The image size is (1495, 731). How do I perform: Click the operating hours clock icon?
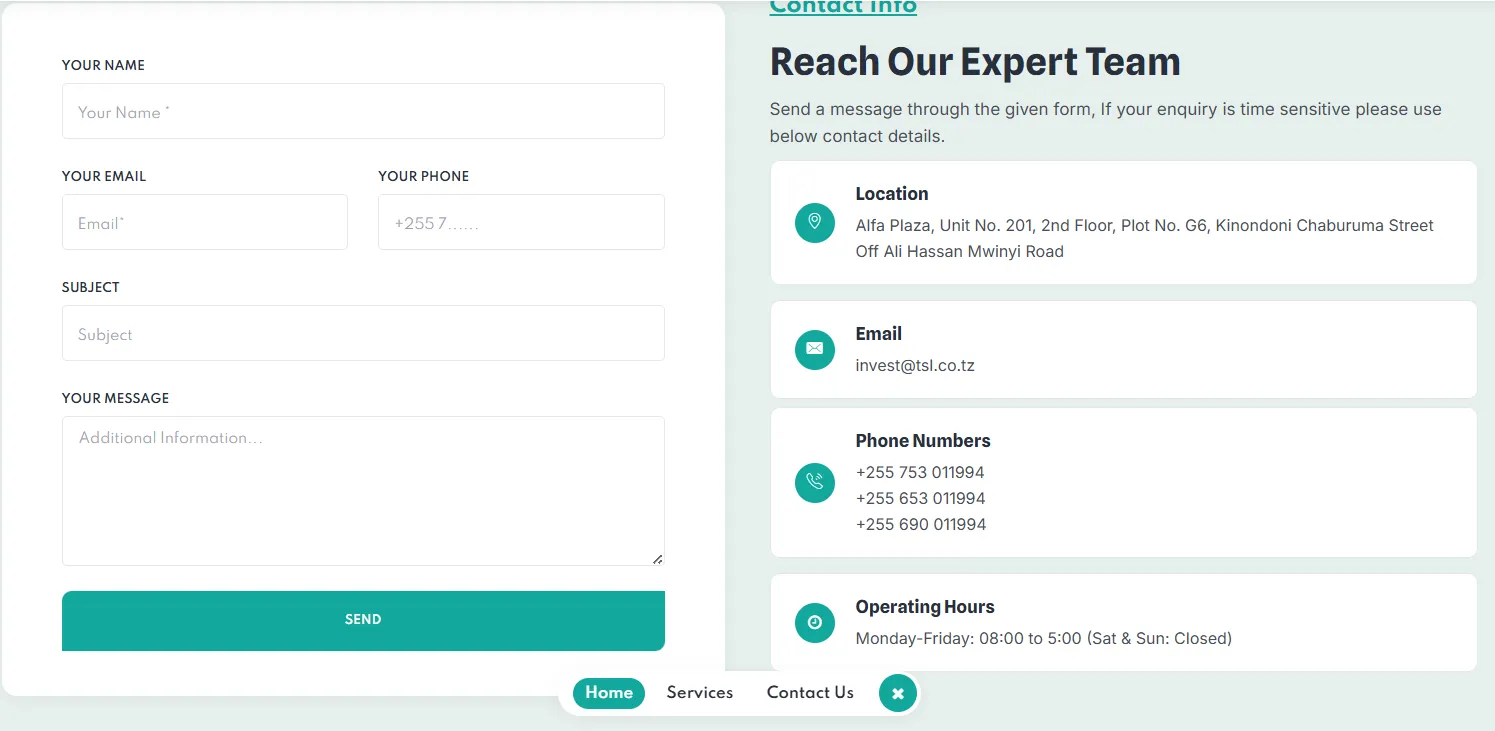[814, 622]
